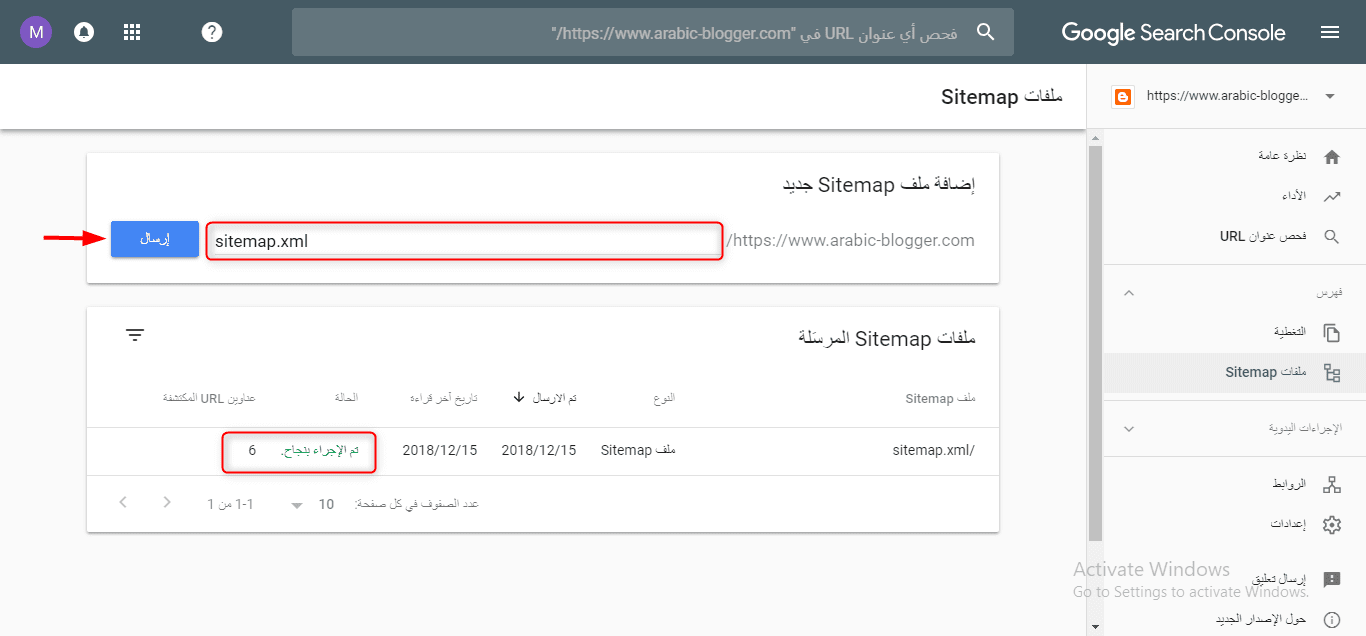The height and width of the screenshot is (636, 1366).
Task: Click the send feedback icon
Action: tap(1331, 580)
